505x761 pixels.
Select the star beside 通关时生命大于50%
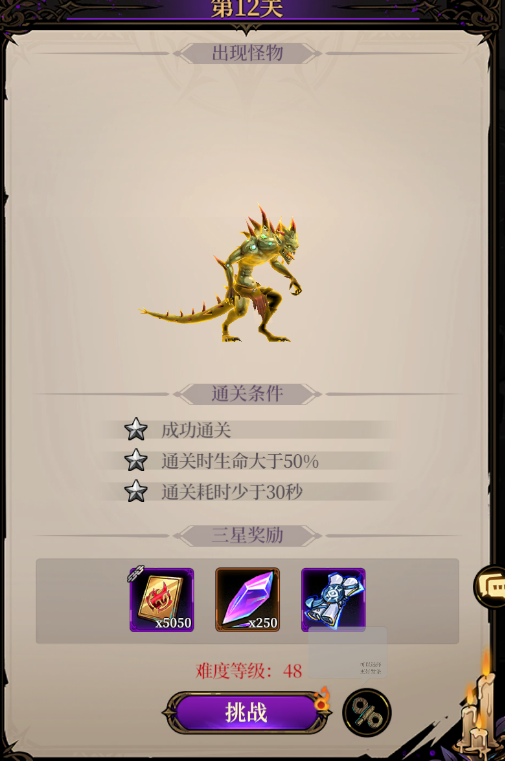point(136,460)
